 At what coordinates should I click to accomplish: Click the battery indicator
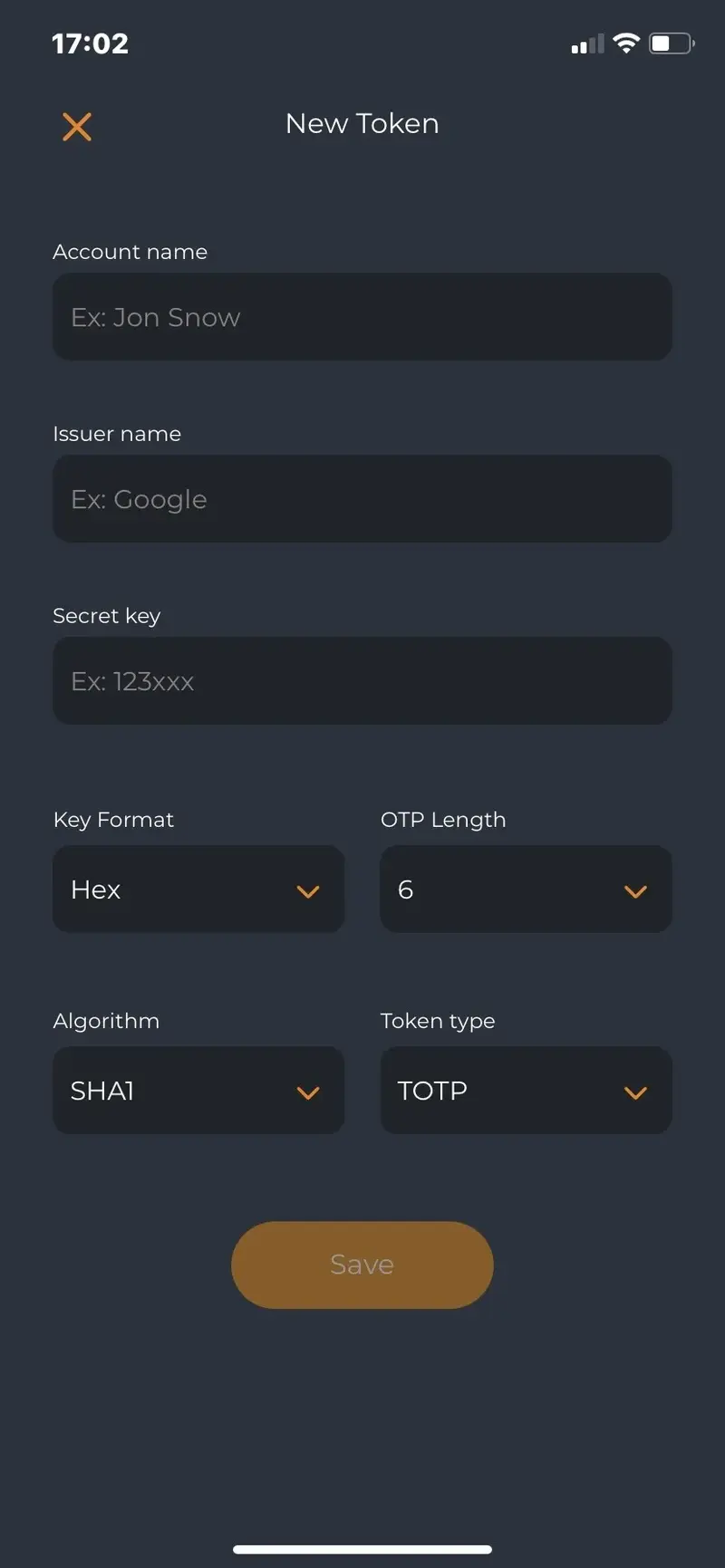[672, 42]
